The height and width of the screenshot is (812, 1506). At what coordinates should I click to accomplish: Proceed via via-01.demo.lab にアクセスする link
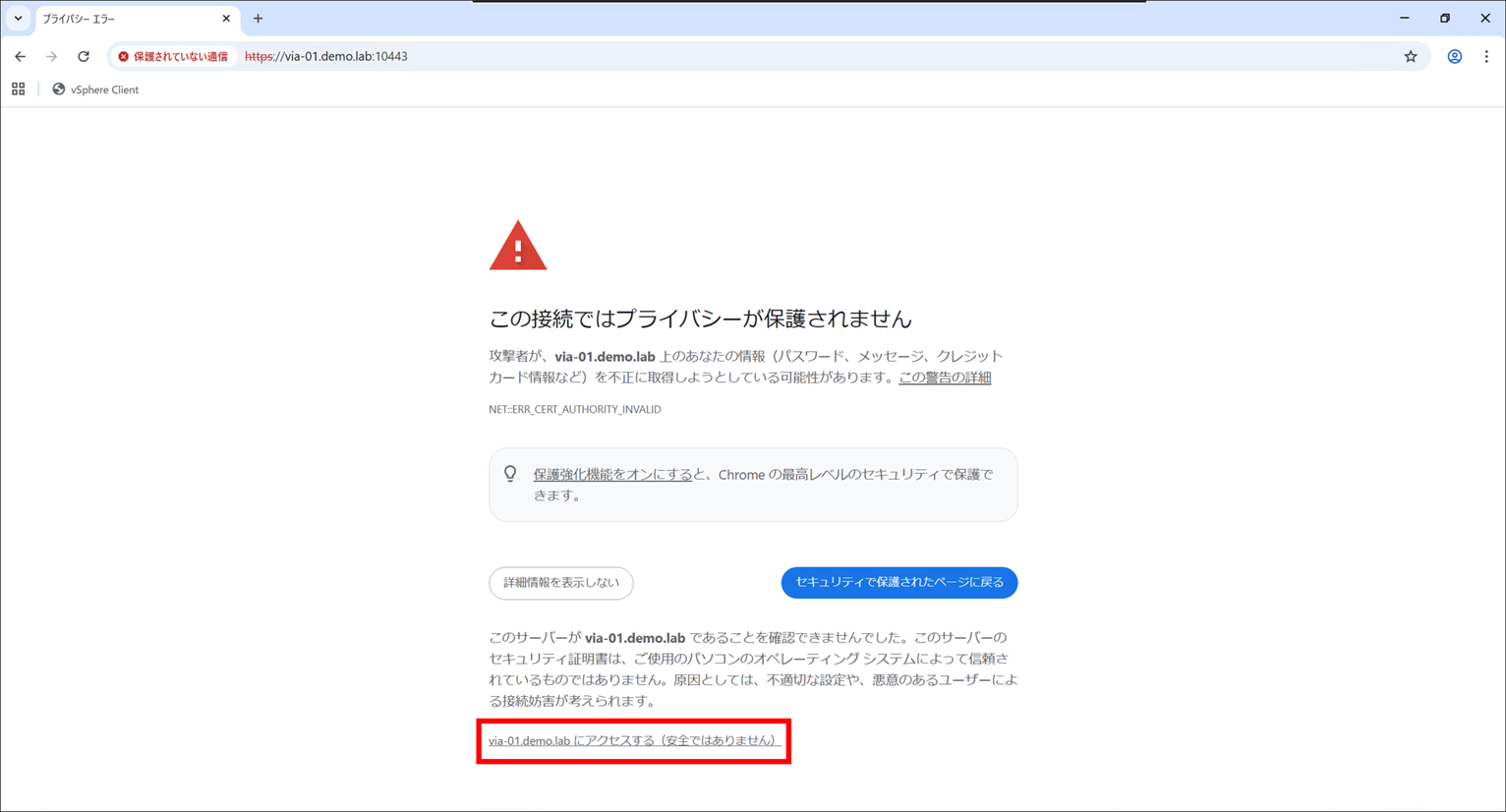coord(633,741)
